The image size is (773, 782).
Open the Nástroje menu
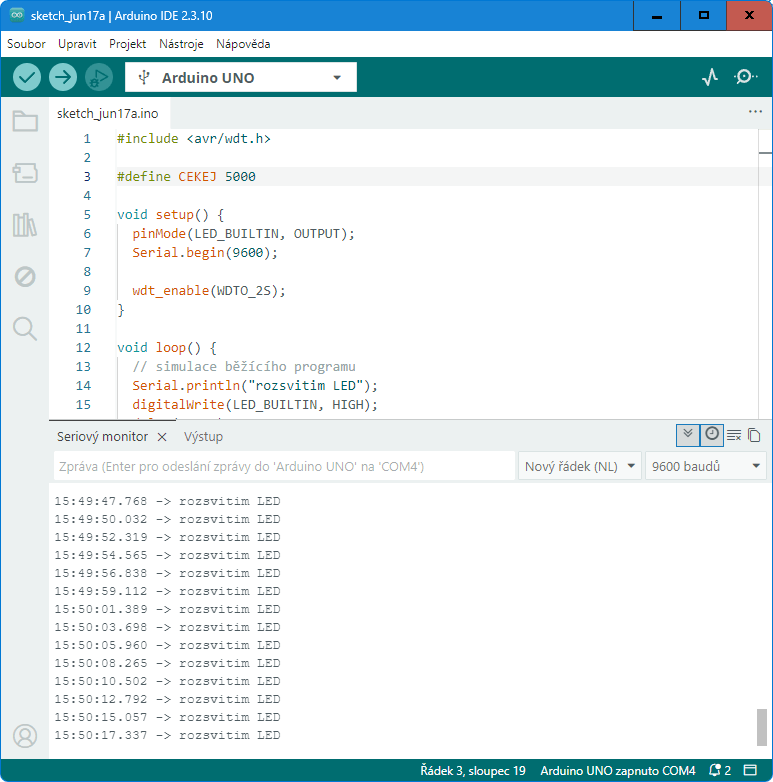click(x=181, y=44)
